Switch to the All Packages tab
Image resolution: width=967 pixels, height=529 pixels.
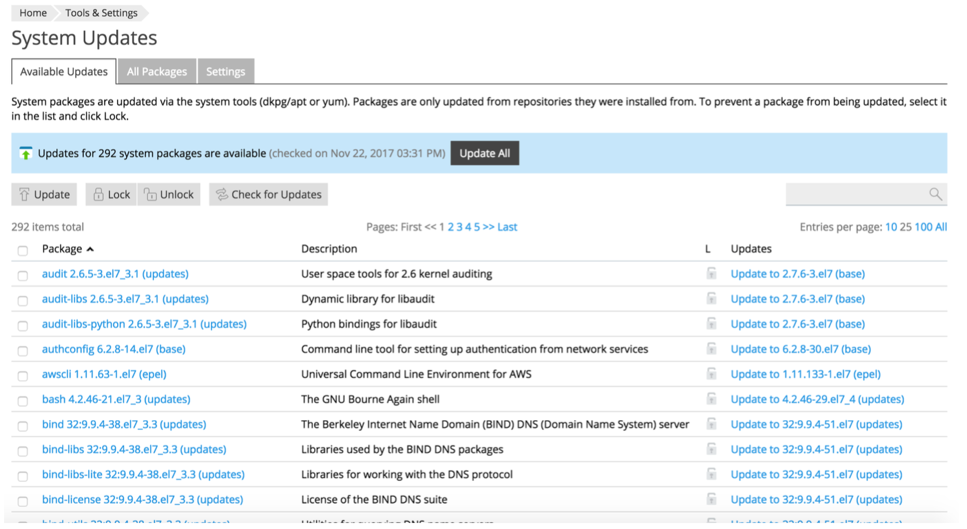click(x=157, y=72)
